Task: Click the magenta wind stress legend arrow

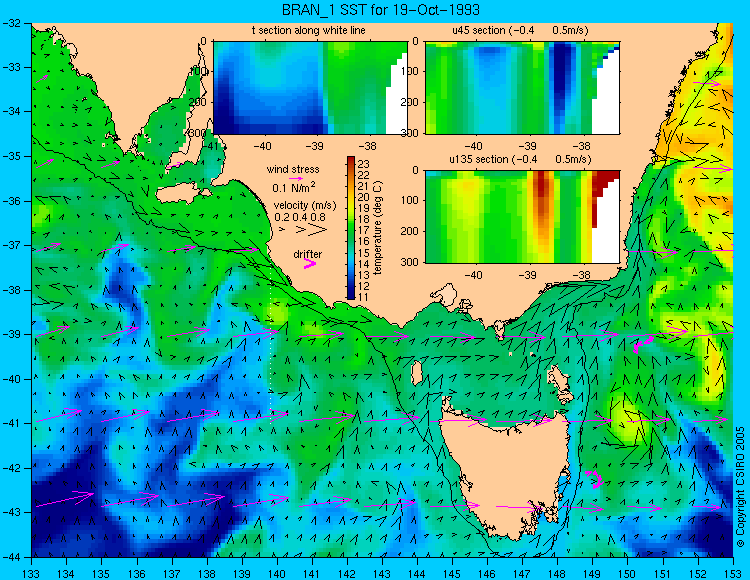Action: (x=295, y=178)
